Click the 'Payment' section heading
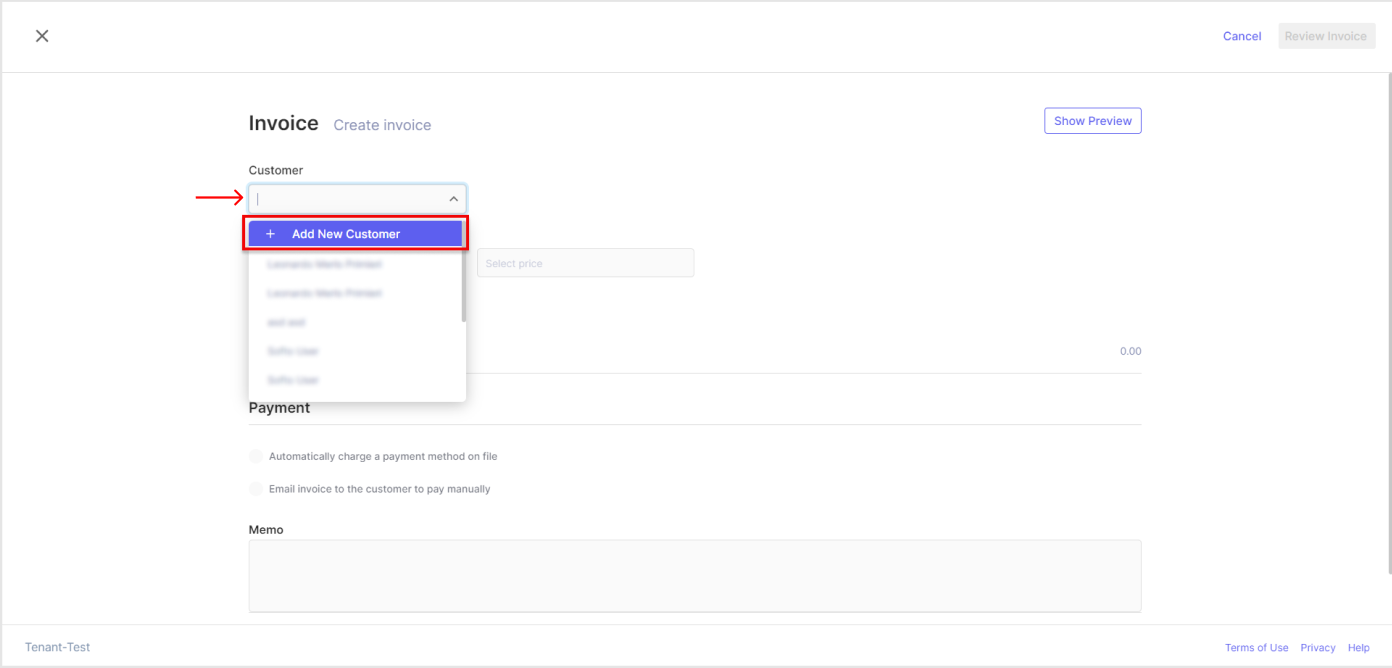Screen dimensions: 1392x668 coord(279,408)
